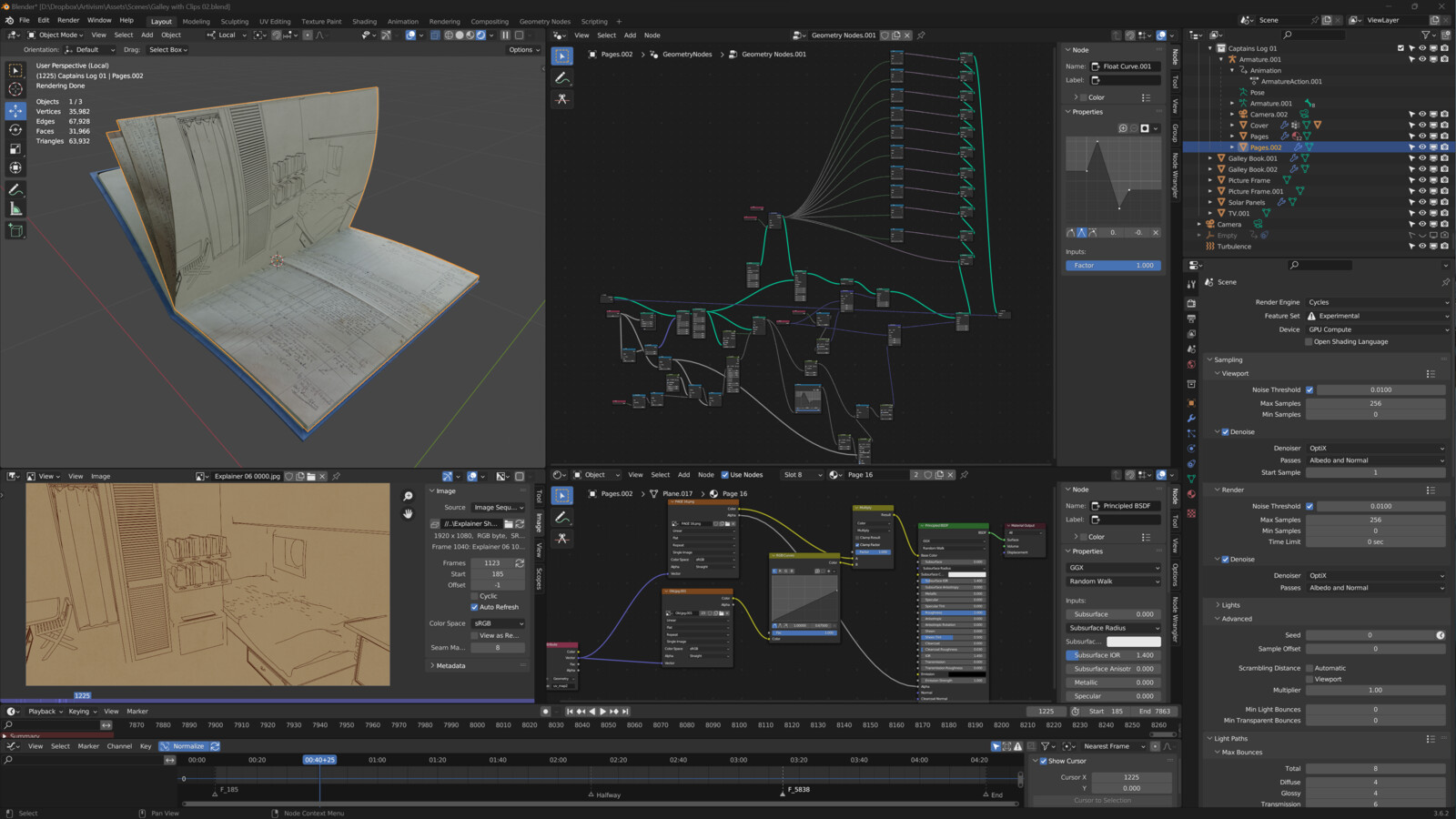The width and height of the screenshot is (1456, 819).
Task: Switch viewport to solid shading mode
Action: (459, 35)
